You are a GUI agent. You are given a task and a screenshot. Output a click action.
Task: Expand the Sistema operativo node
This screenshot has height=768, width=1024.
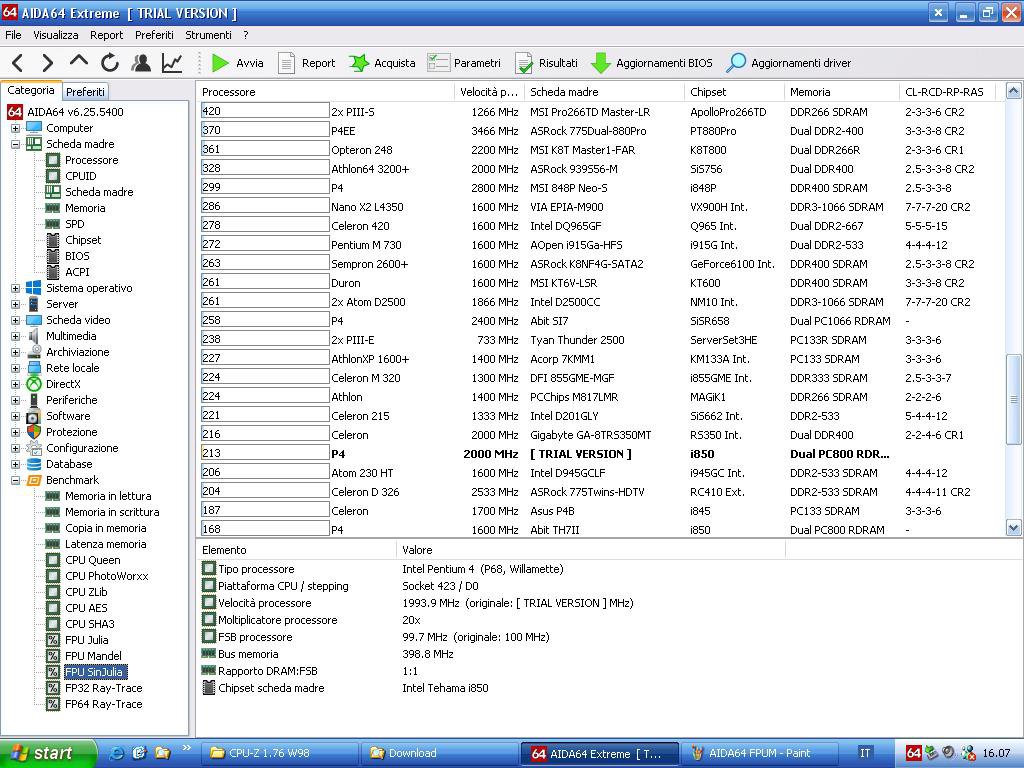[15, 288]
